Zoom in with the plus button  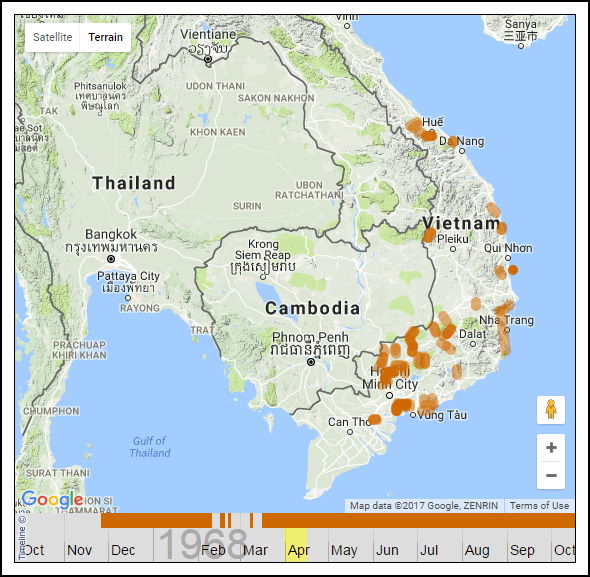pos(551,448)
